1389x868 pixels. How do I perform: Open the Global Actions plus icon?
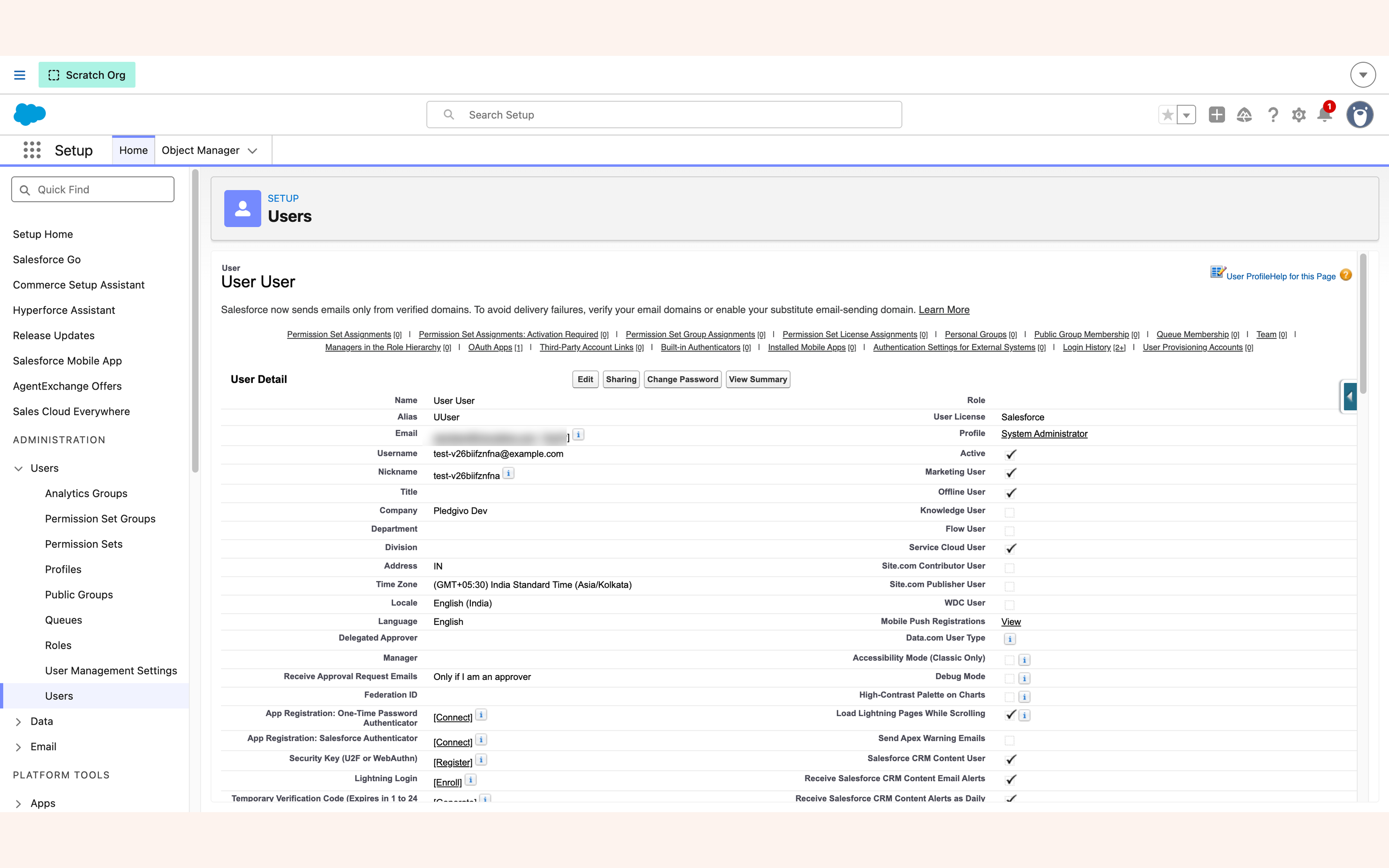coord(1217,115)
